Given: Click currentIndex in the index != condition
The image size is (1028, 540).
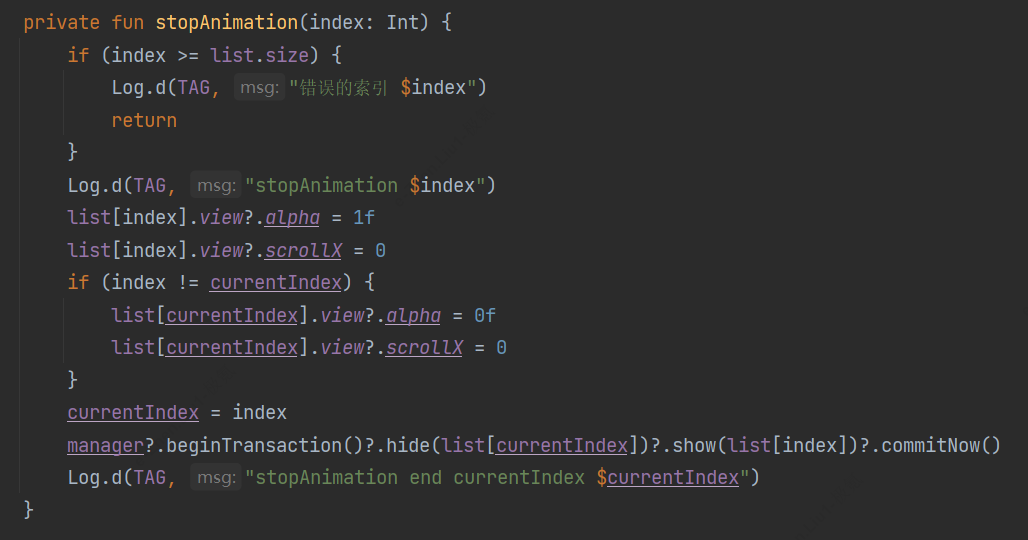Looking at the screenshot, I should click(x=276, y=282).
